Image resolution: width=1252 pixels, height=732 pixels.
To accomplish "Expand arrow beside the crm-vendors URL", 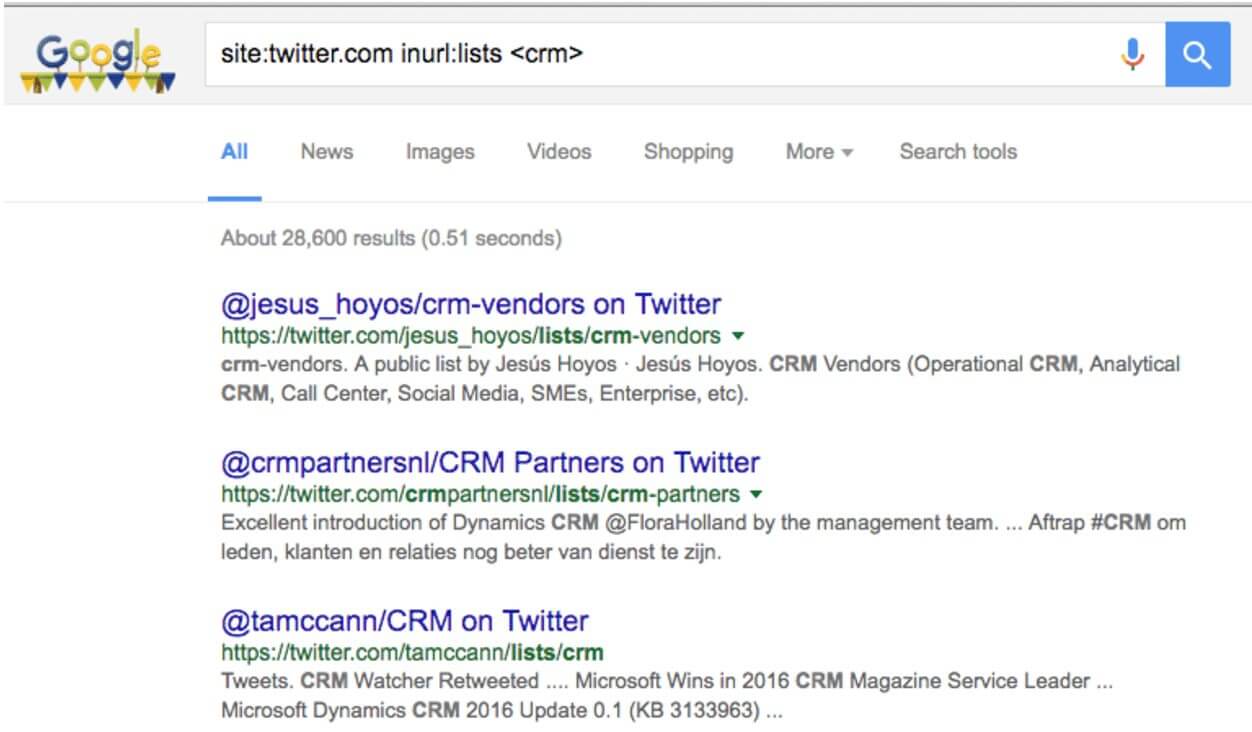I will (738, 335).
